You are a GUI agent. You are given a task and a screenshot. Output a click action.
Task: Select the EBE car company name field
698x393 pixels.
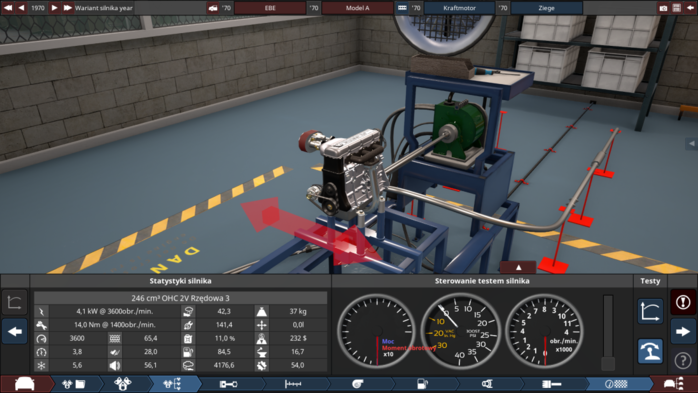pyautogui.click(x=270, y=8)
